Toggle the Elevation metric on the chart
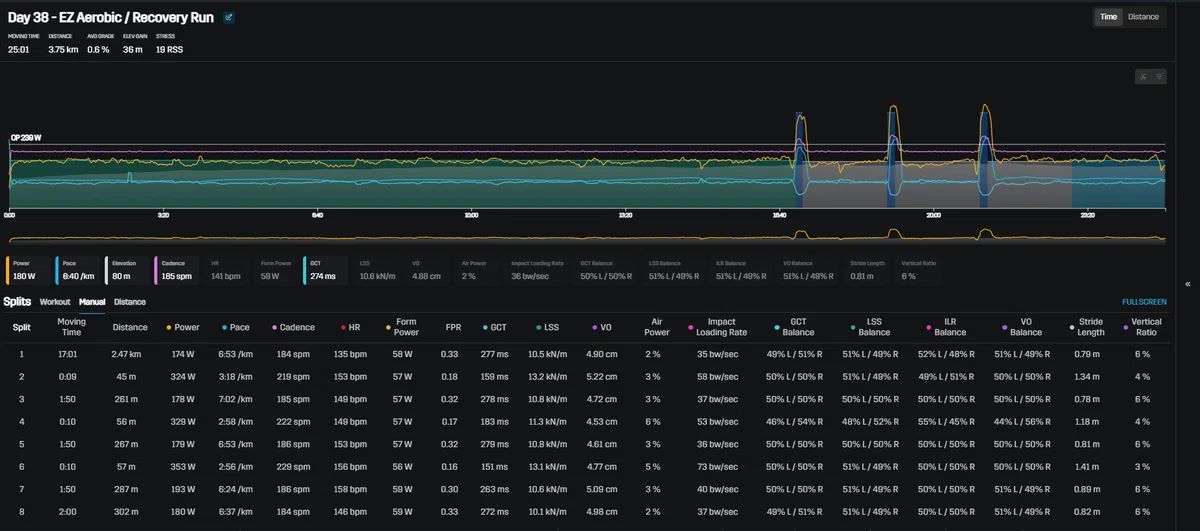 pyautogui.click(x=127, y=270)
